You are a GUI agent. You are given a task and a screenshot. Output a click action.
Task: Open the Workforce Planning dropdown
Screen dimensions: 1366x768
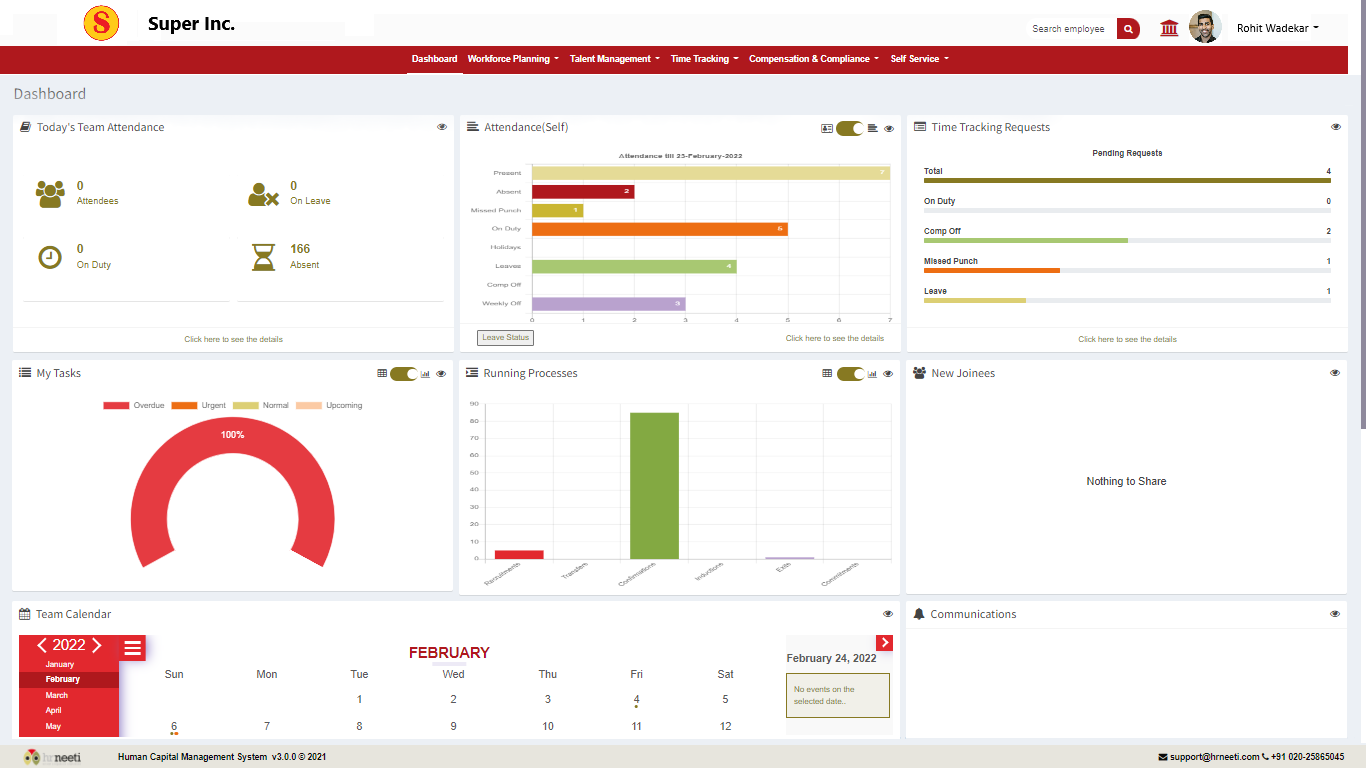tap(512, 59)
